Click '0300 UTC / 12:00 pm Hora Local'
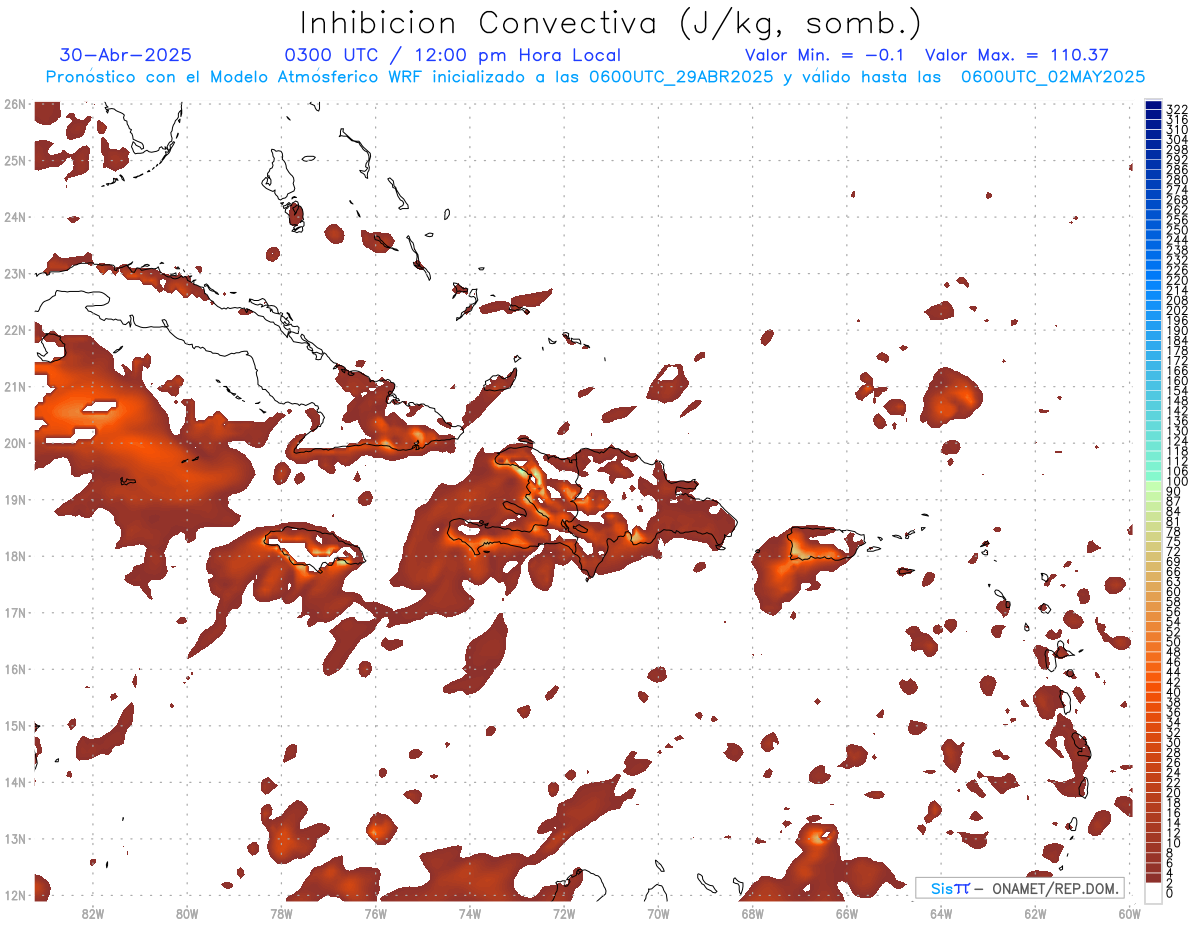The image size is (1200, 927). [x=452, y=55]
